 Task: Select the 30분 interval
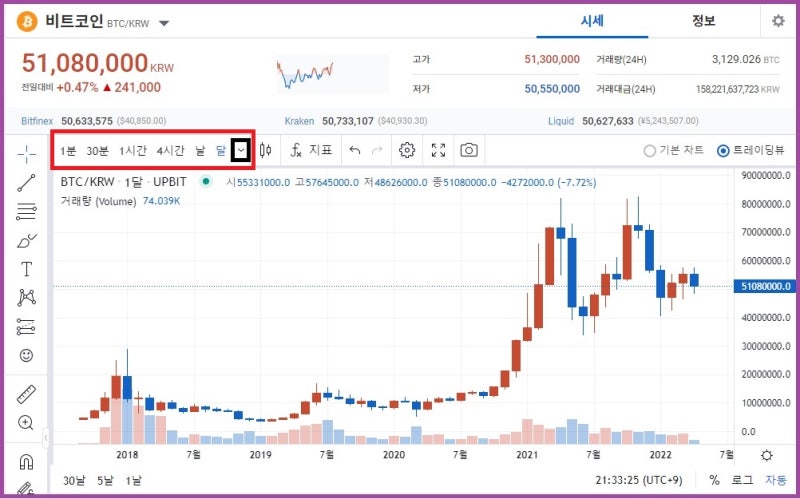tap(97, 151)
